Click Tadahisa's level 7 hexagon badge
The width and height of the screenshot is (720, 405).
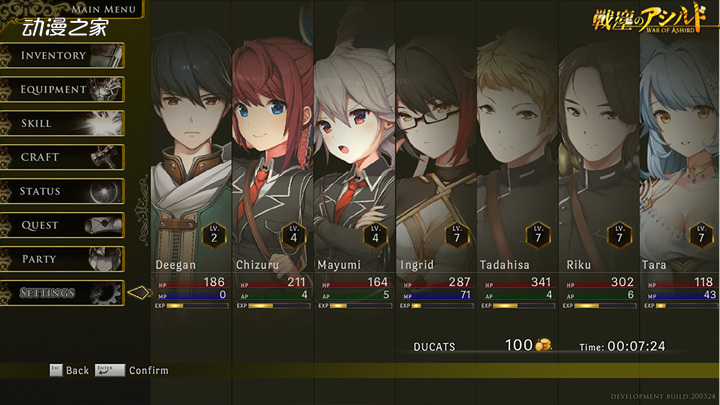coord(538,235)
